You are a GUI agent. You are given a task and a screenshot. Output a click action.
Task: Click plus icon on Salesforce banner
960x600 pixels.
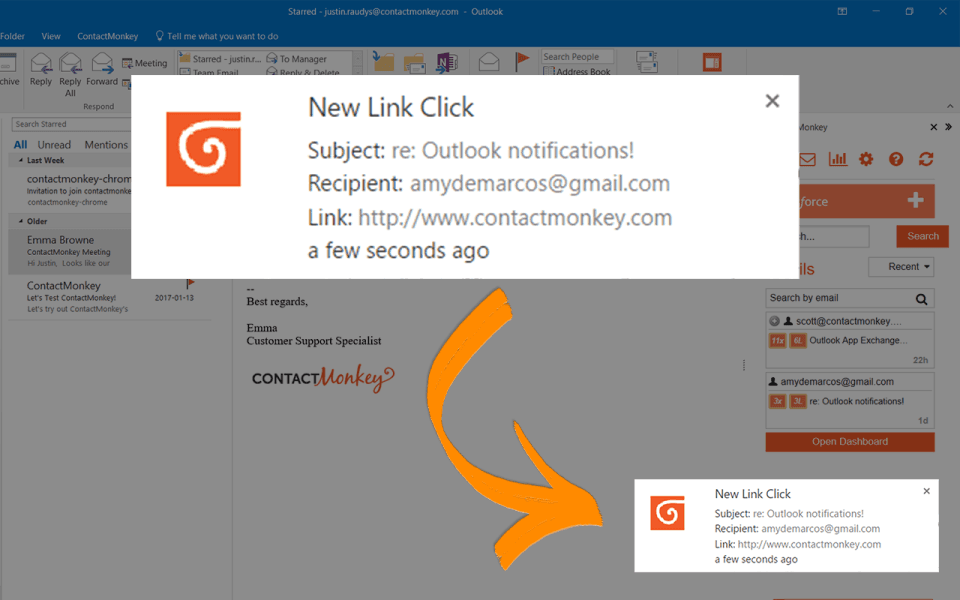(x=915, y=200)
